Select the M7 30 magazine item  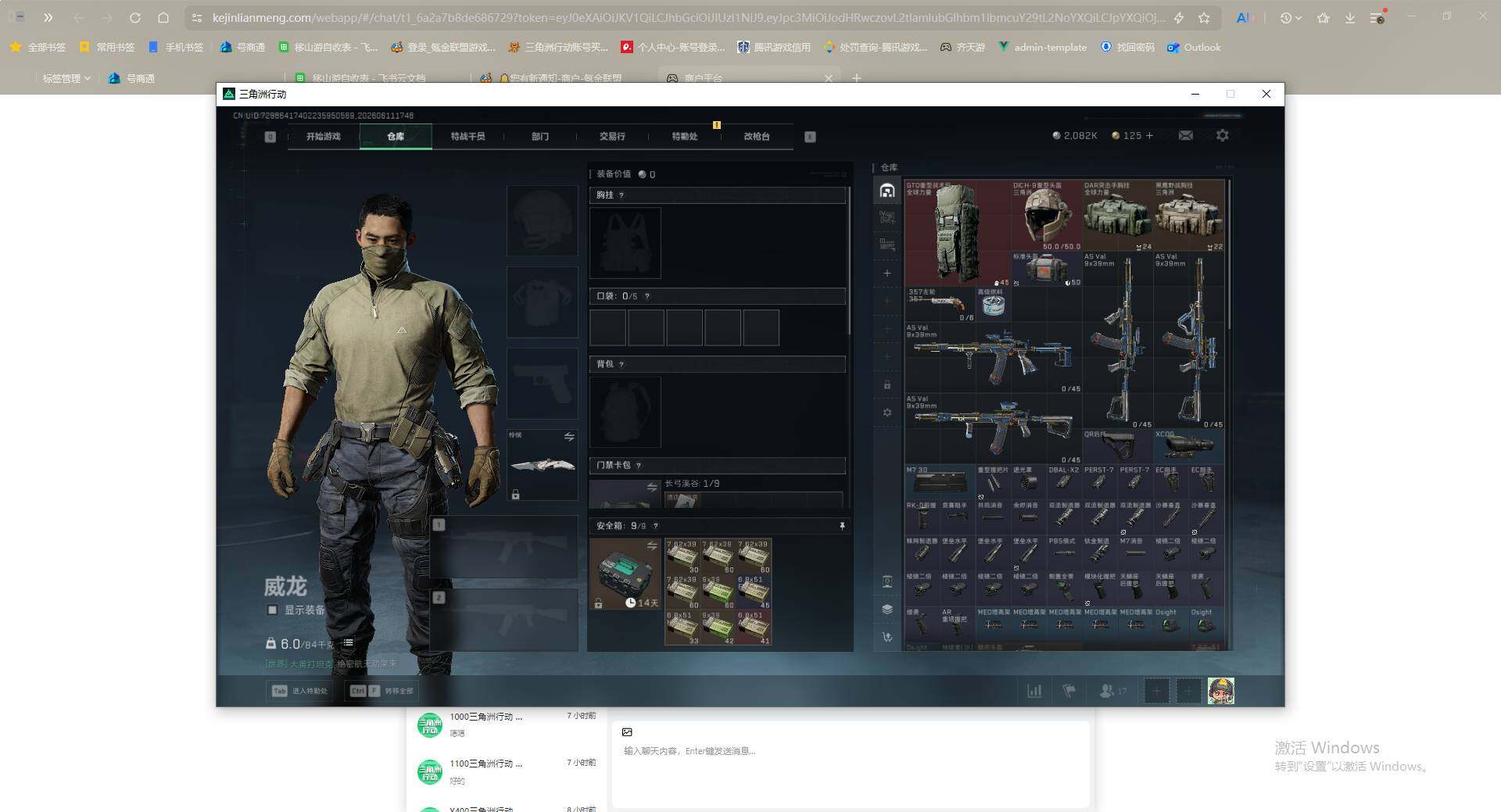click(940, 481)
